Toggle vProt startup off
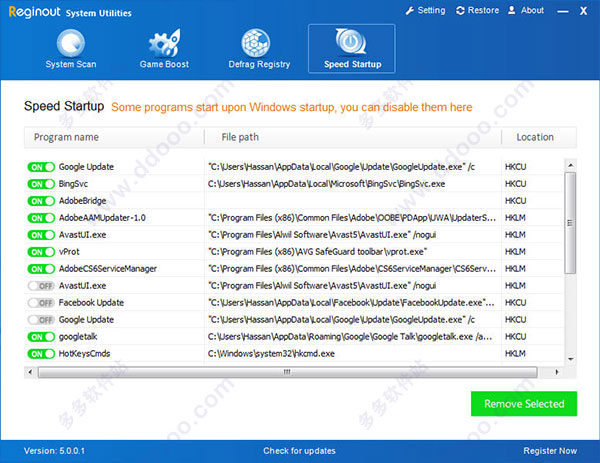Image resolution: width=600 pixels, height=463 pixels. (41, 252)
